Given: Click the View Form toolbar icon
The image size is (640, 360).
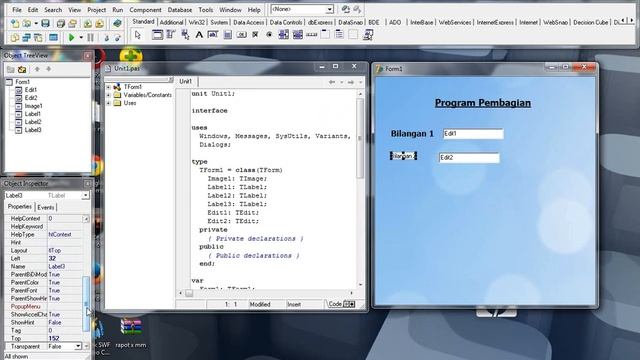Looking at the screenshot, I should pyautogui.click(x=27, y=38).
